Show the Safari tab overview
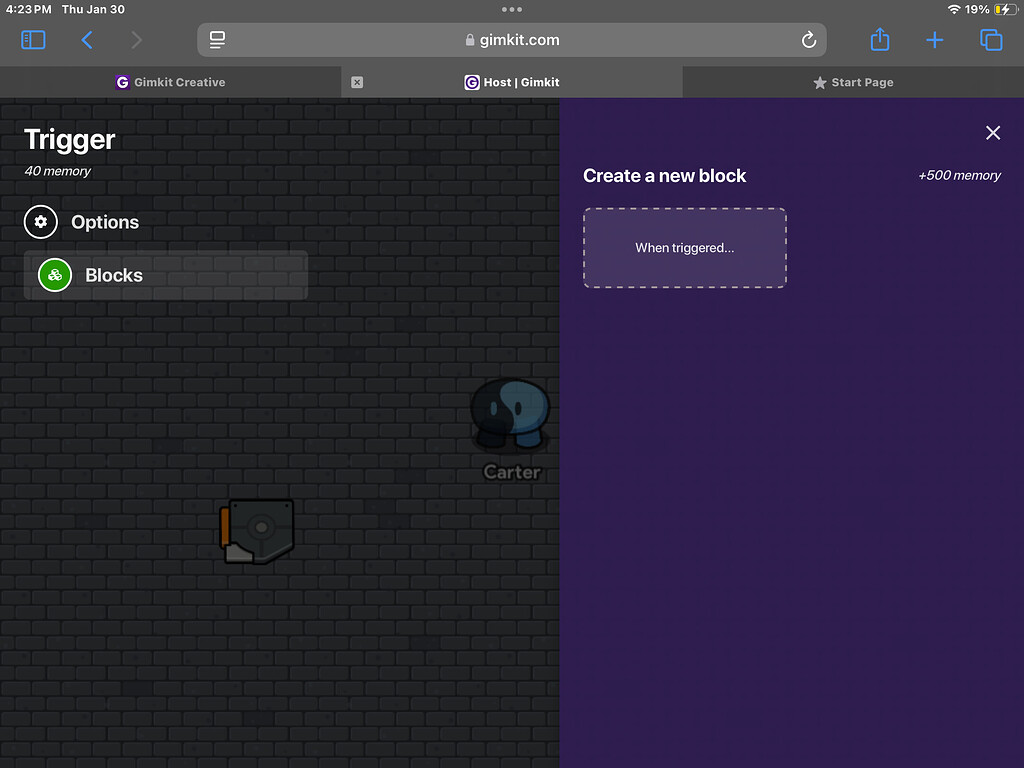This screenshot has height=768, width=1024. 990,40
